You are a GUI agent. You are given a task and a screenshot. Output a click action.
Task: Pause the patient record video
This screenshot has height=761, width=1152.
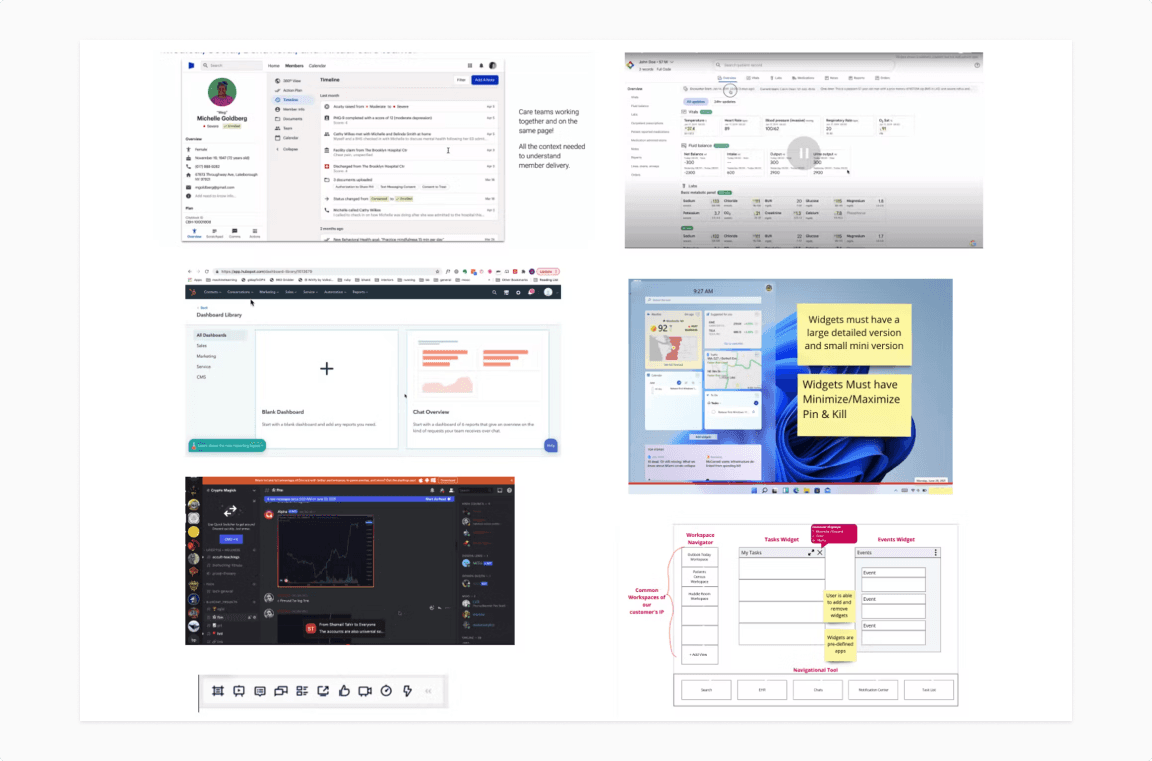[x=804, y=153]
